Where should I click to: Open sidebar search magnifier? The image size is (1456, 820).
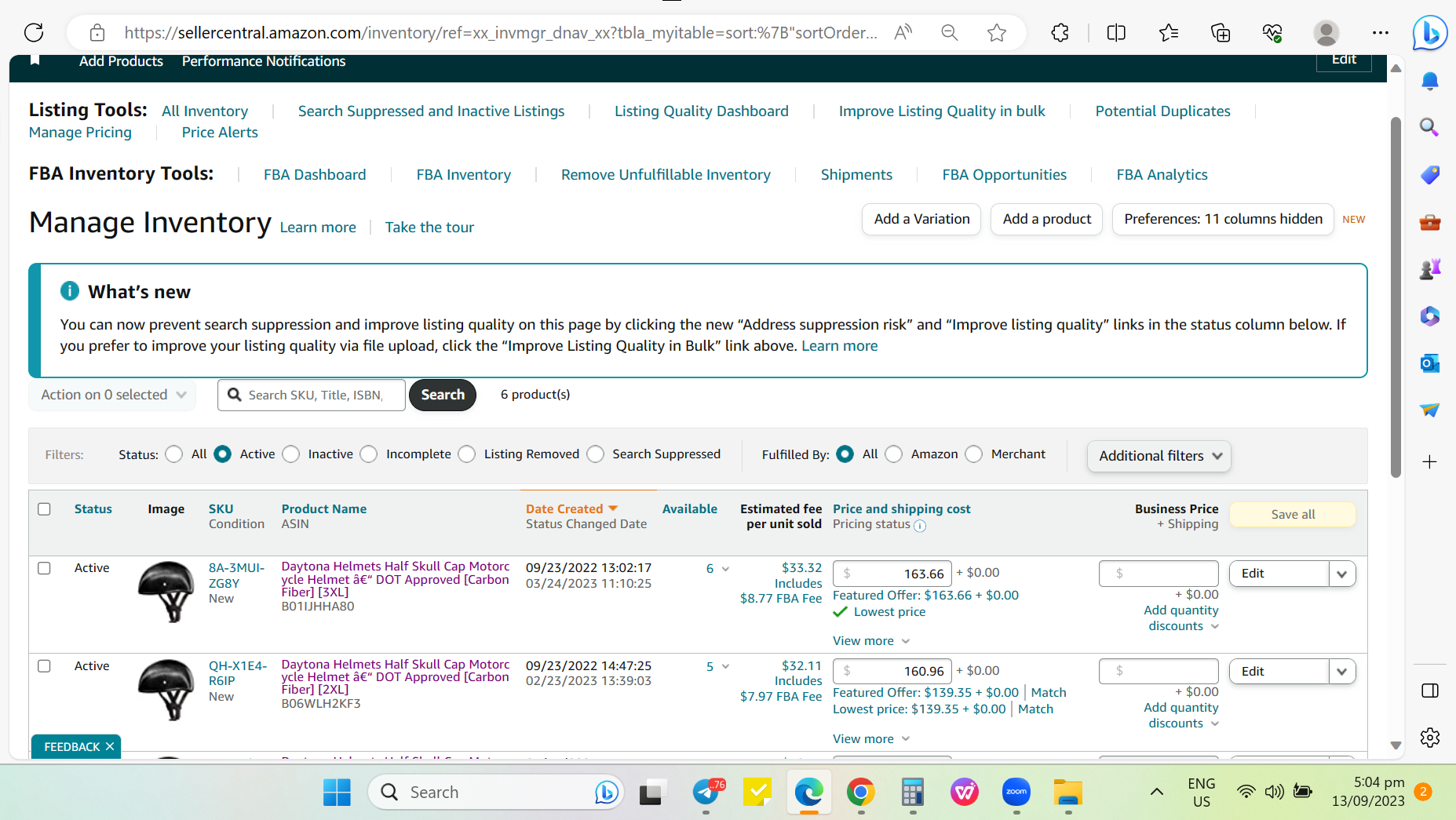click(x=1430, y=127)
